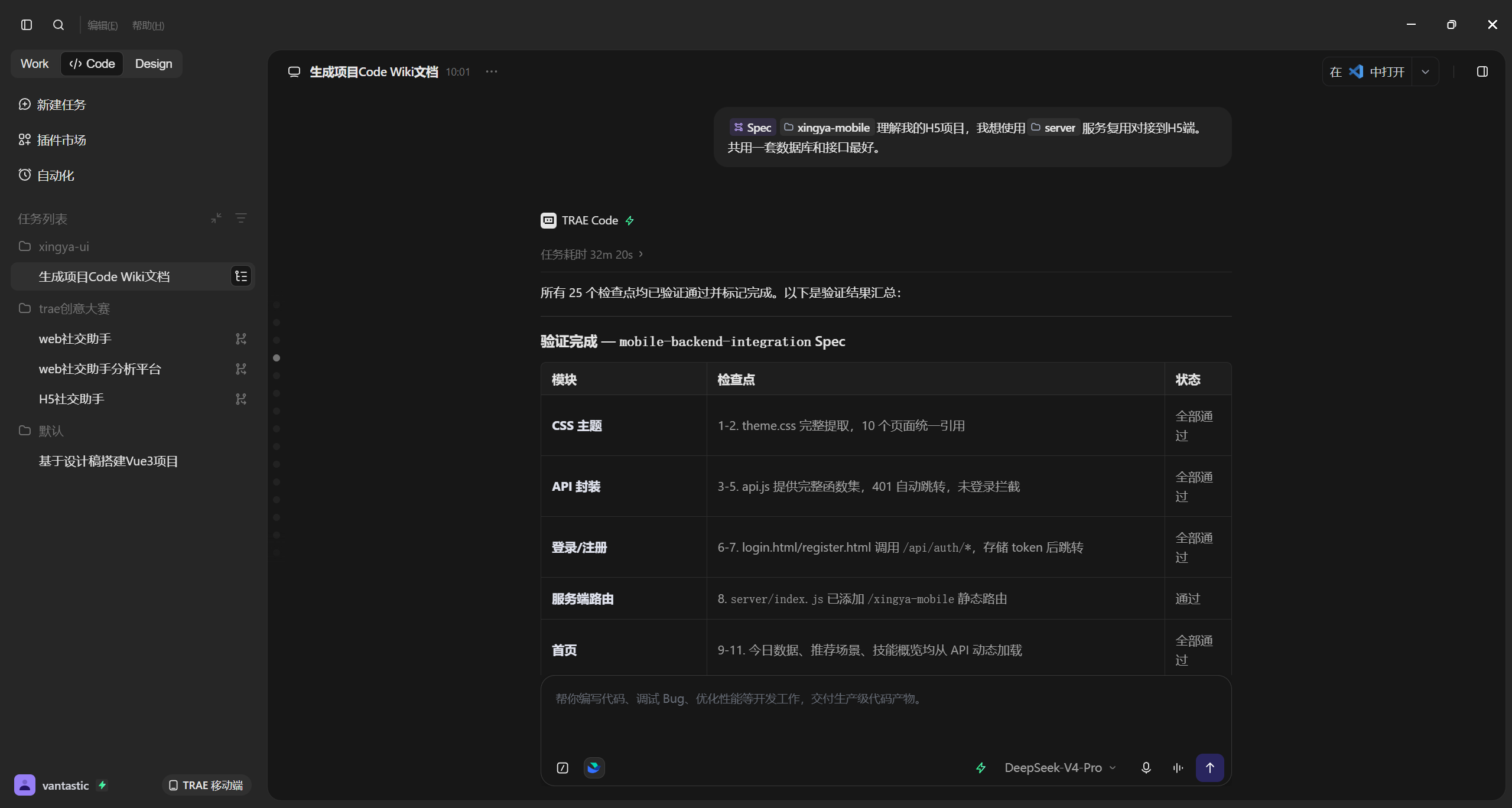Click the TRAE Code agent icon
The image size is (1512, 808).
(x=548, y=220)
